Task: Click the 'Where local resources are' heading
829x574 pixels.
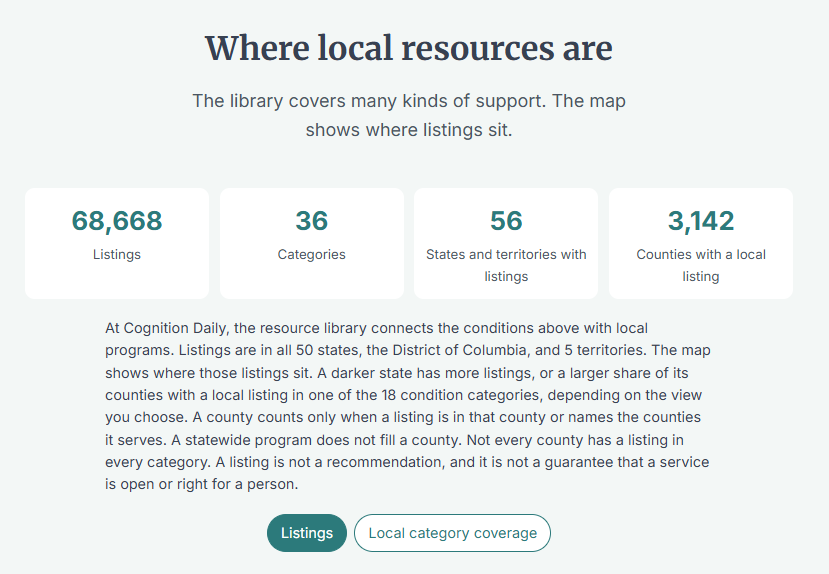Action: click(x=409, y=49)
